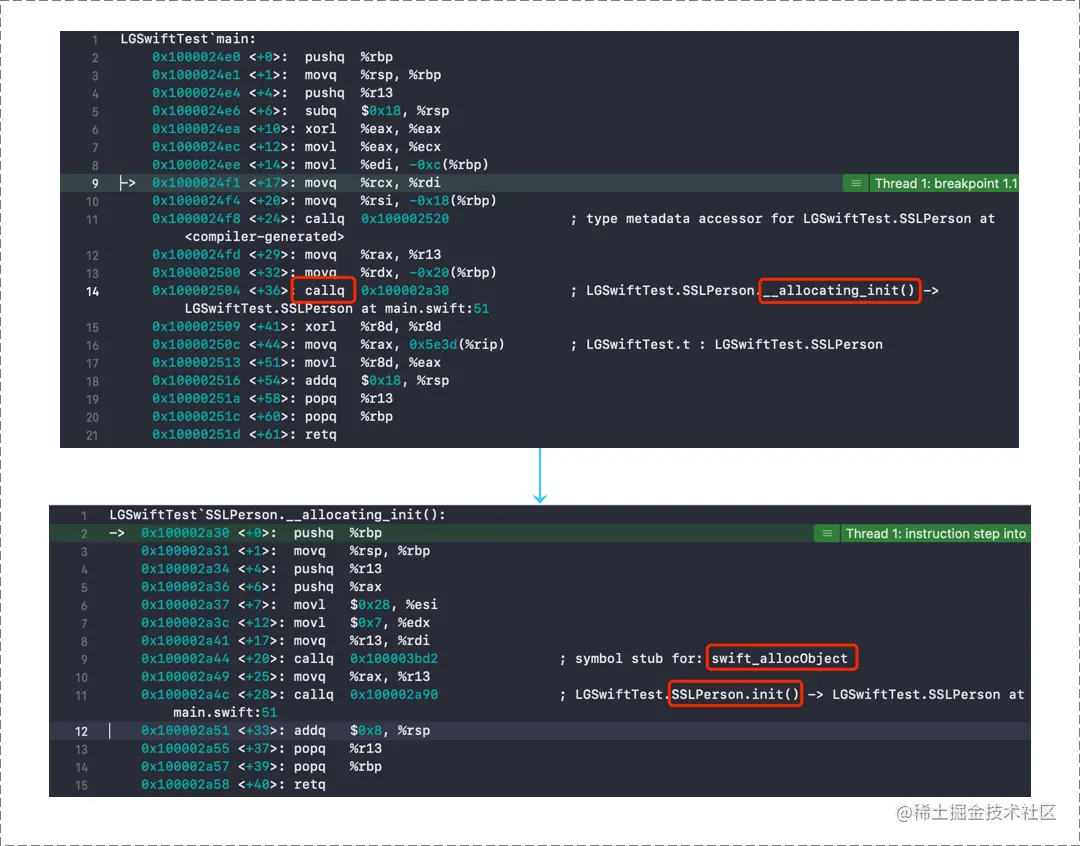Click call target 0x100003bd2
This screenshot has width=1080, height=846.
(393, 658)
